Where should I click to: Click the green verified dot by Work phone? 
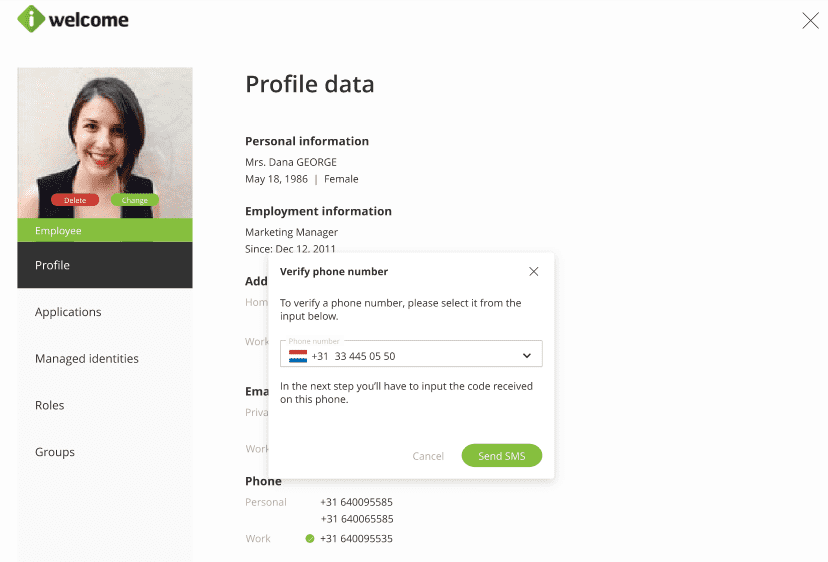pos(310,539)
